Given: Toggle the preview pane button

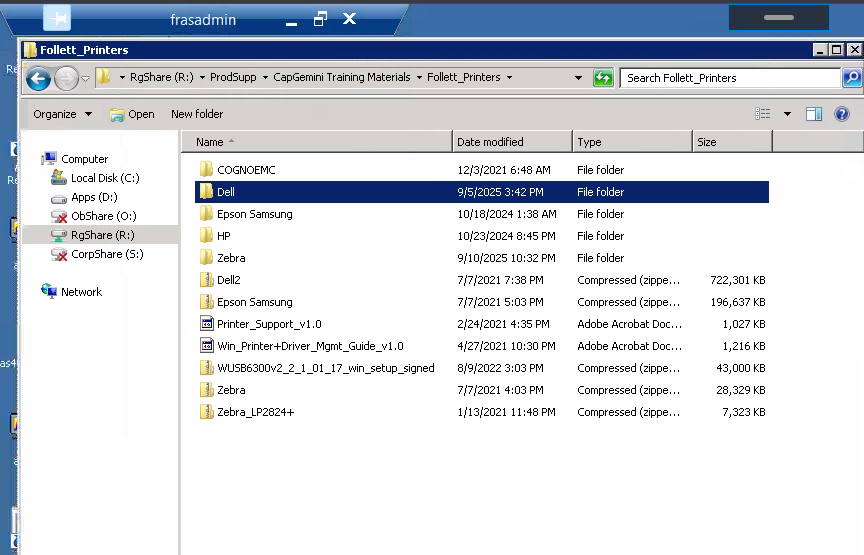Looking at the screenshot, I should pyautogui.click(x=814, y=114).
